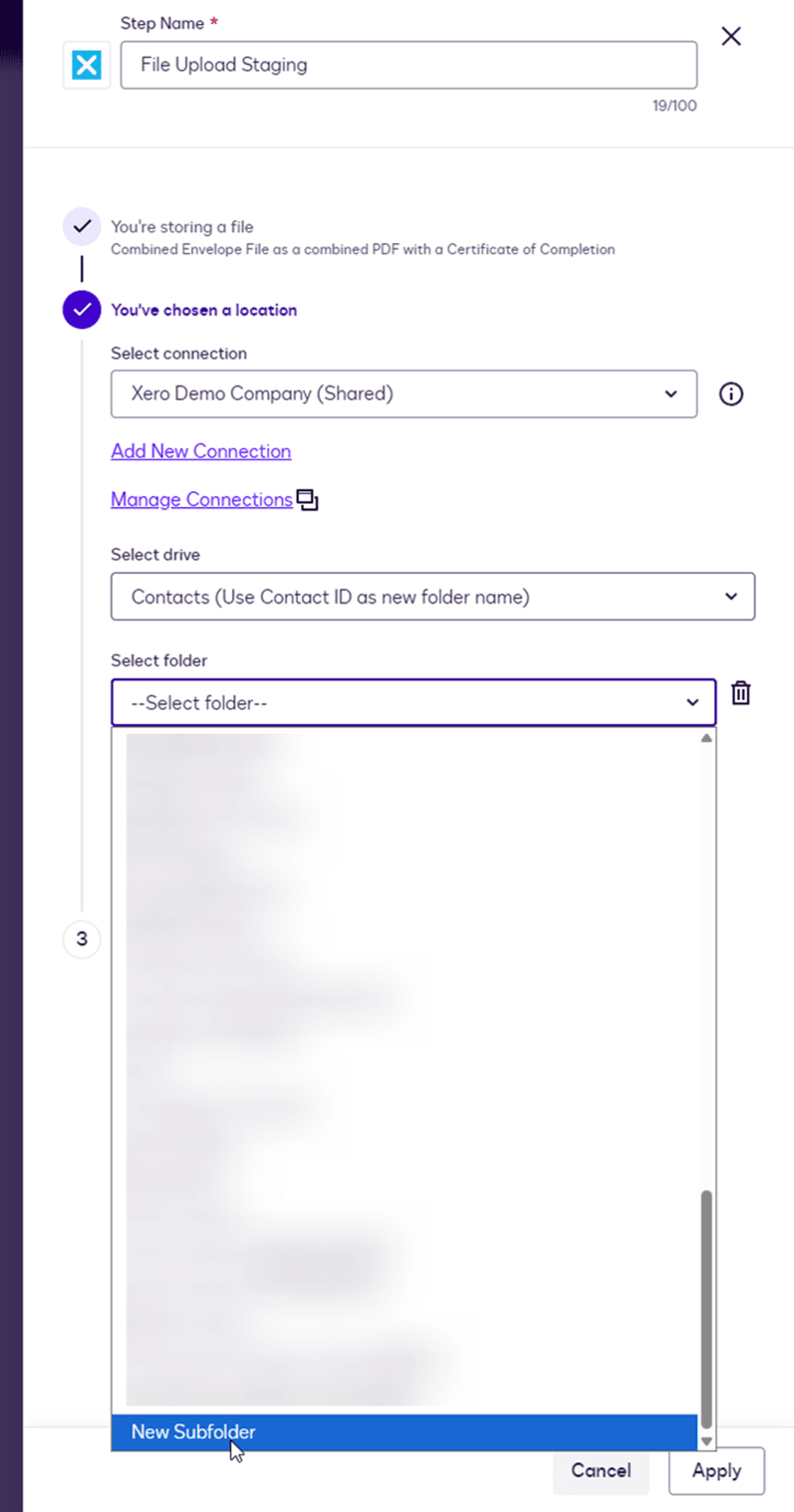
Task: Open the Manage Connections link
Action: pyautogui.click(x=201, y=499)
